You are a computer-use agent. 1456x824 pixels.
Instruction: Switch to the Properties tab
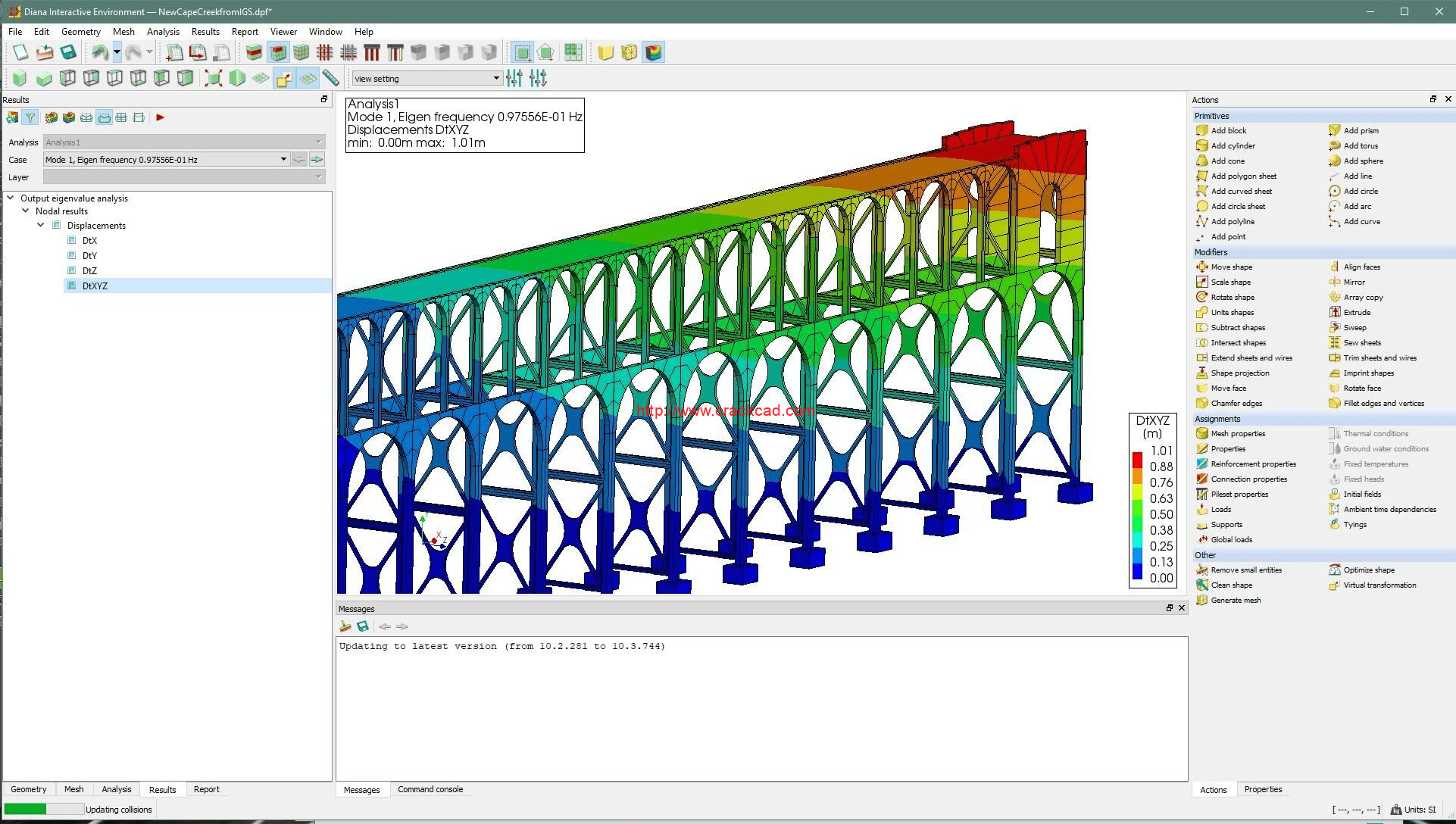(1263, 789)
